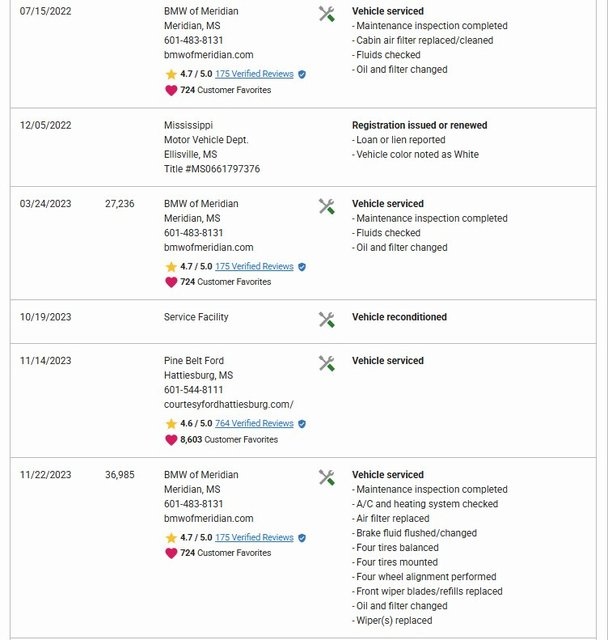
Task: Click the wrench icon for the 11/22/2023 service
Action: tap(326, 477)
